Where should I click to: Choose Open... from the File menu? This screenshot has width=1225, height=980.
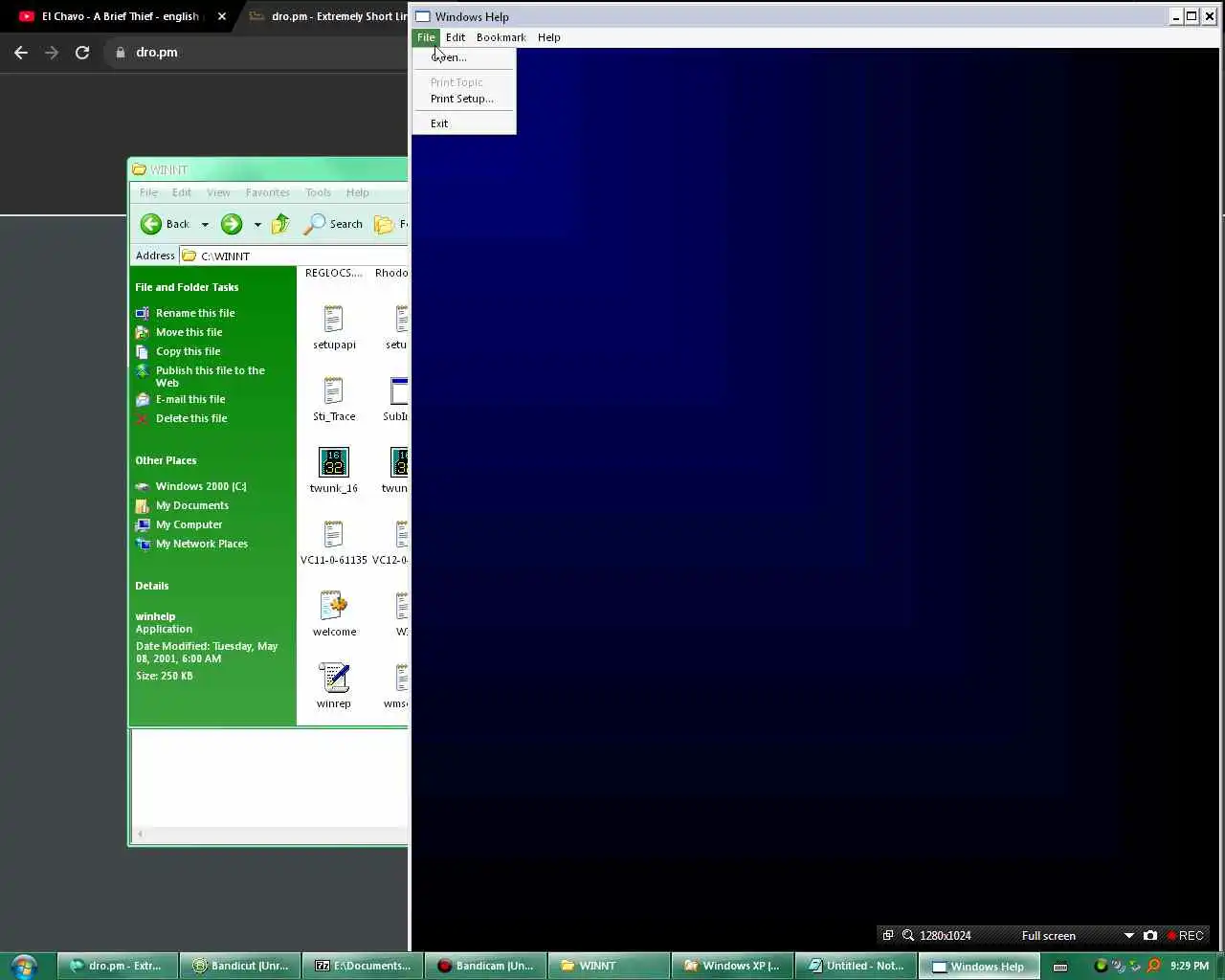[x=464, y=57]
